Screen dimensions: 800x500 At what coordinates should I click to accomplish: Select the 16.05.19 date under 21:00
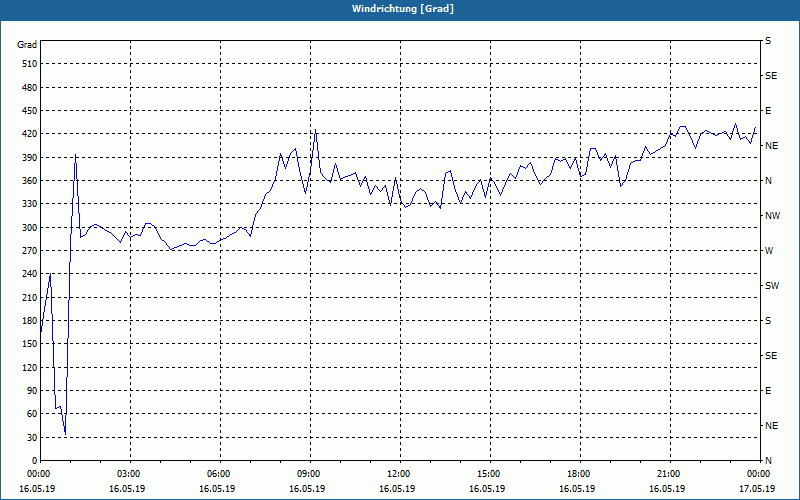[x=667, y=489]
